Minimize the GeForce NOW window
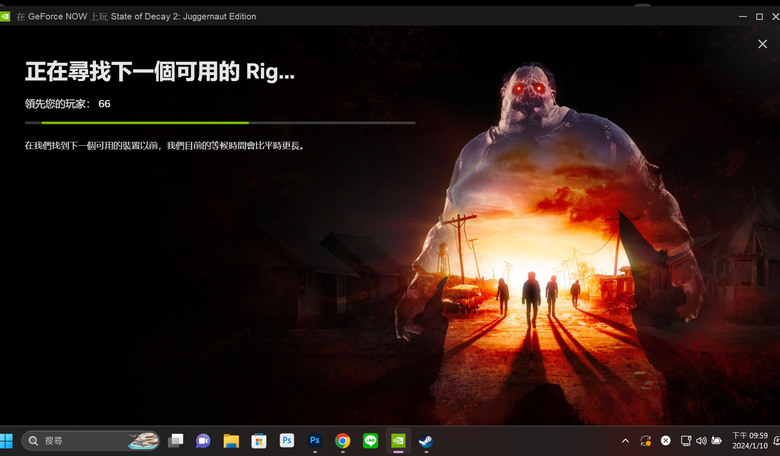The image size is (780, 456). (x=743, y=16)
